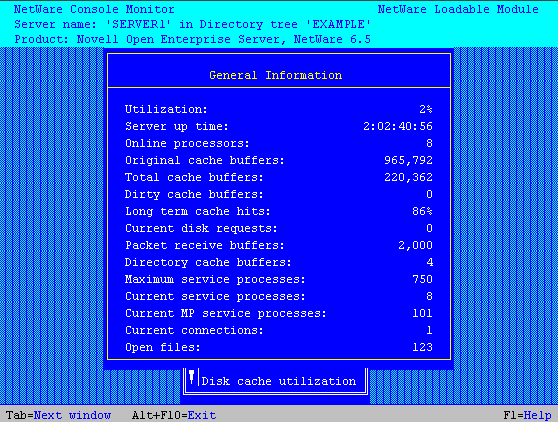Click the Original cache buffers: label
This screenshot has width=558, height=422.
205,160
